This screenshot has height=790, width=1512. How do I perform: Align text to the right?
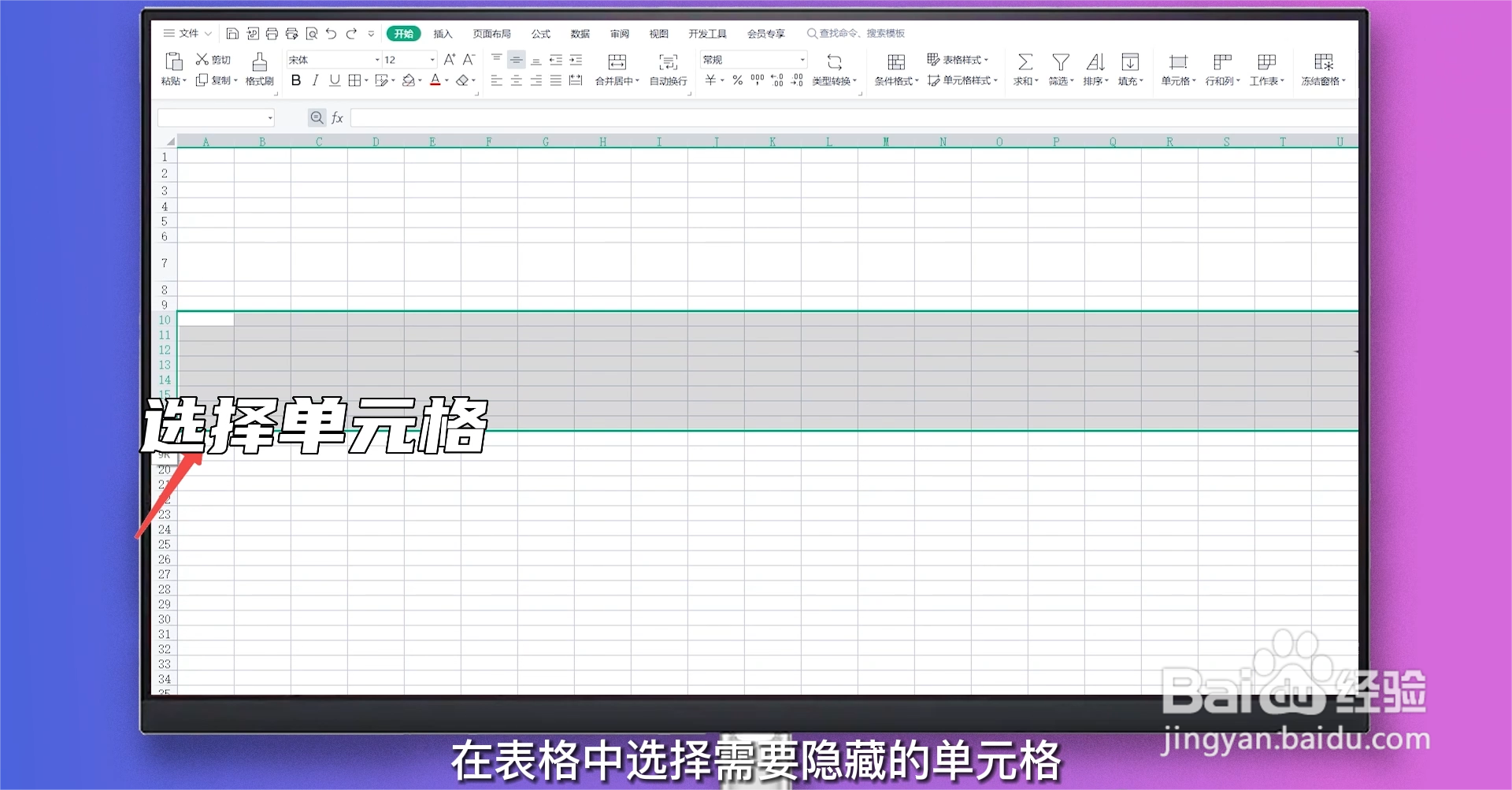(x=536, y=80)
